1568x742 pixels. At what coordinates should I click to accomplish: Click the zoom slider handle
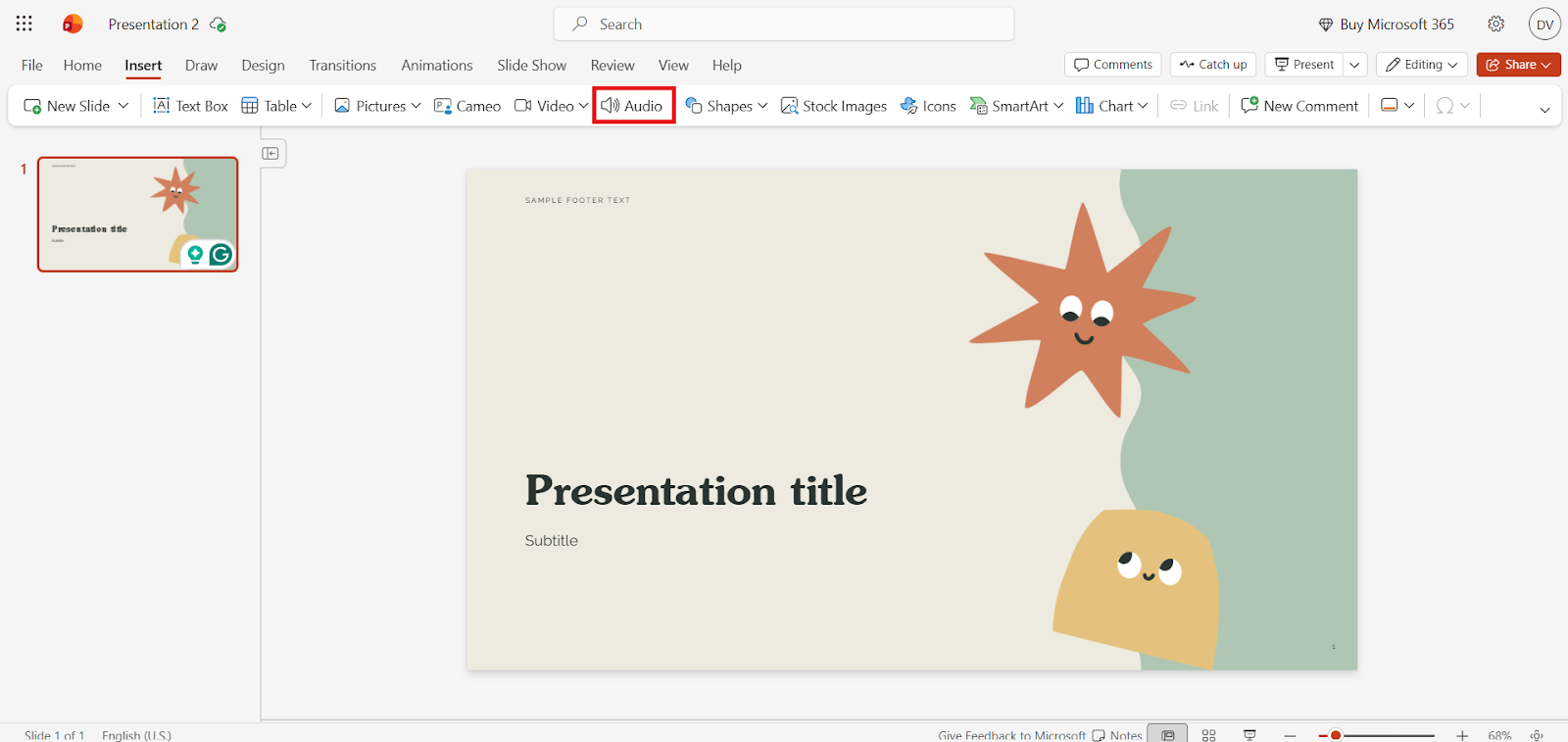1335,735
